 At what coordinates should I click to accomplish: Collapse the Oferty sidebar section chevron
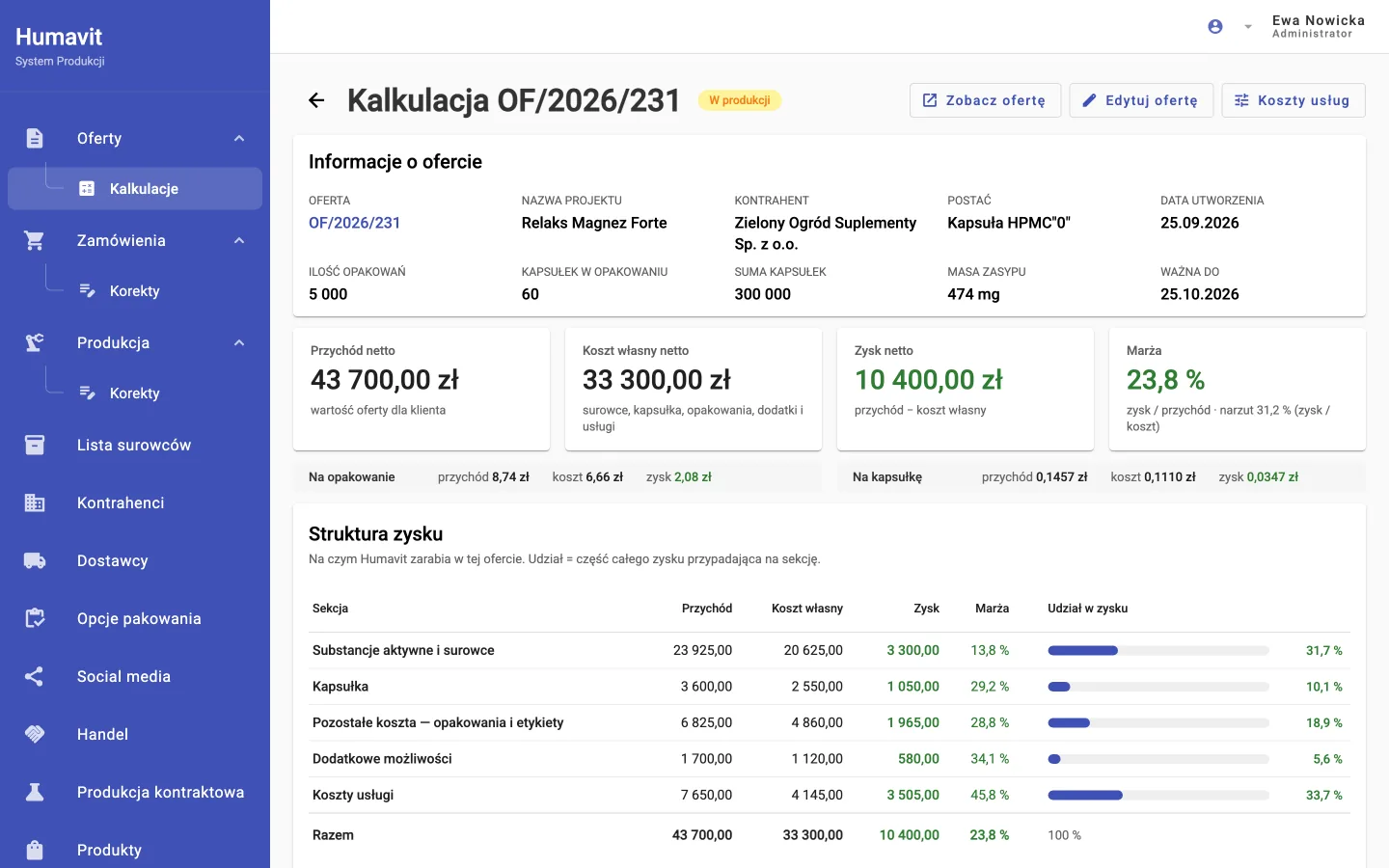[239, 138]
